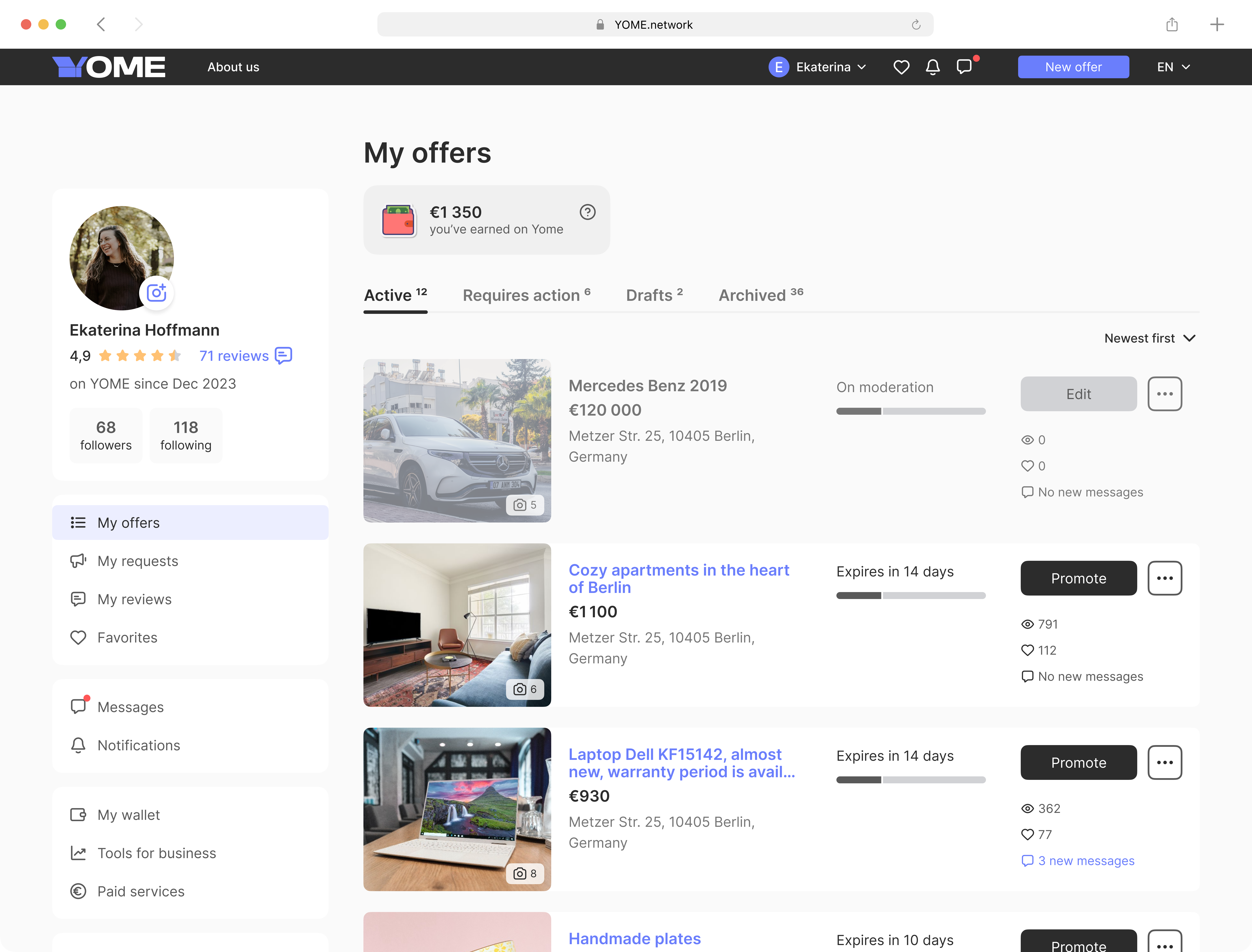Open favorites heart icon in top navigation
This screenshot has width=1252, height=952.
coord(901,67)
